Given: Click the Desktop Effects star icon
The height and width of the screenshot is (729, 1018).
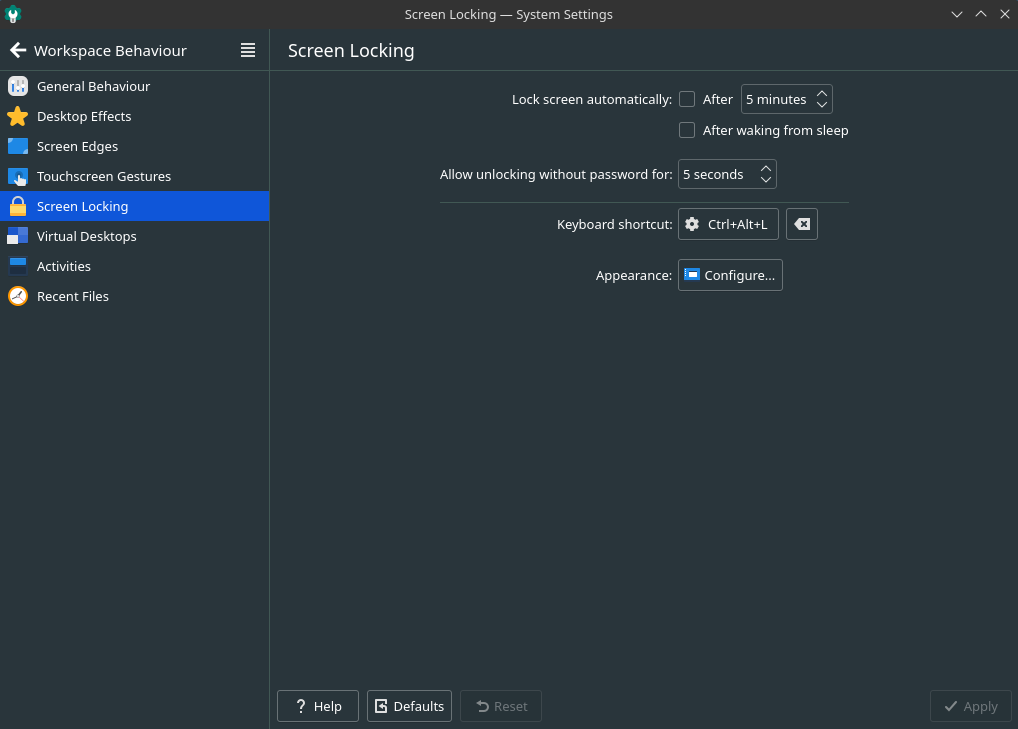Looking at the screenshot, I should coord(18,116).
